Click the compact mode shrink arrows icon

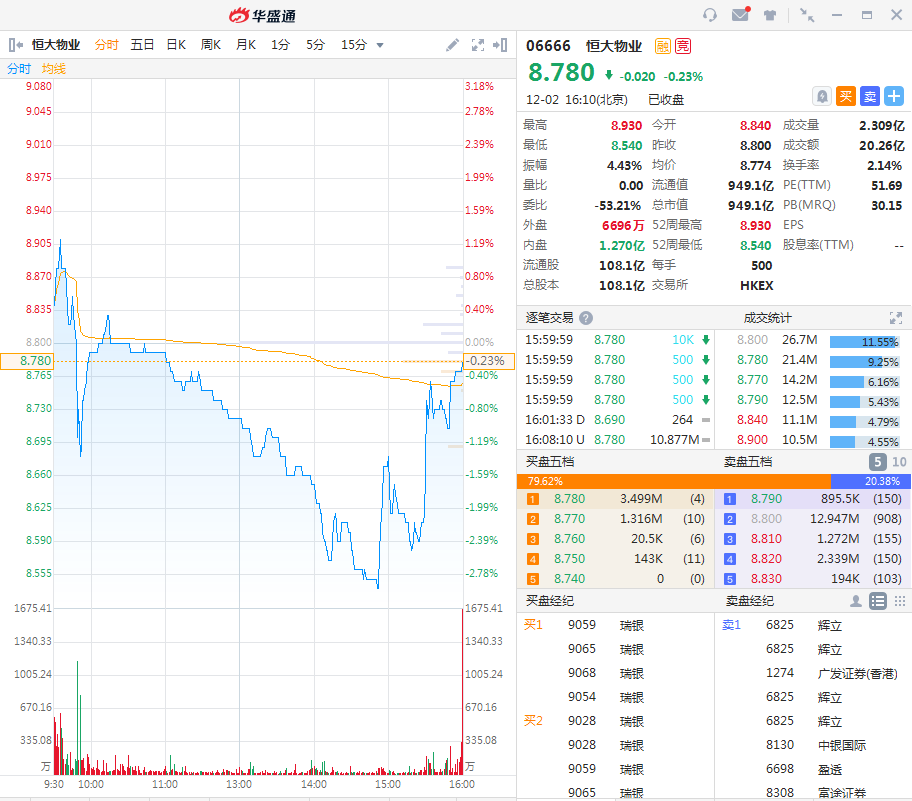[807, 15]
